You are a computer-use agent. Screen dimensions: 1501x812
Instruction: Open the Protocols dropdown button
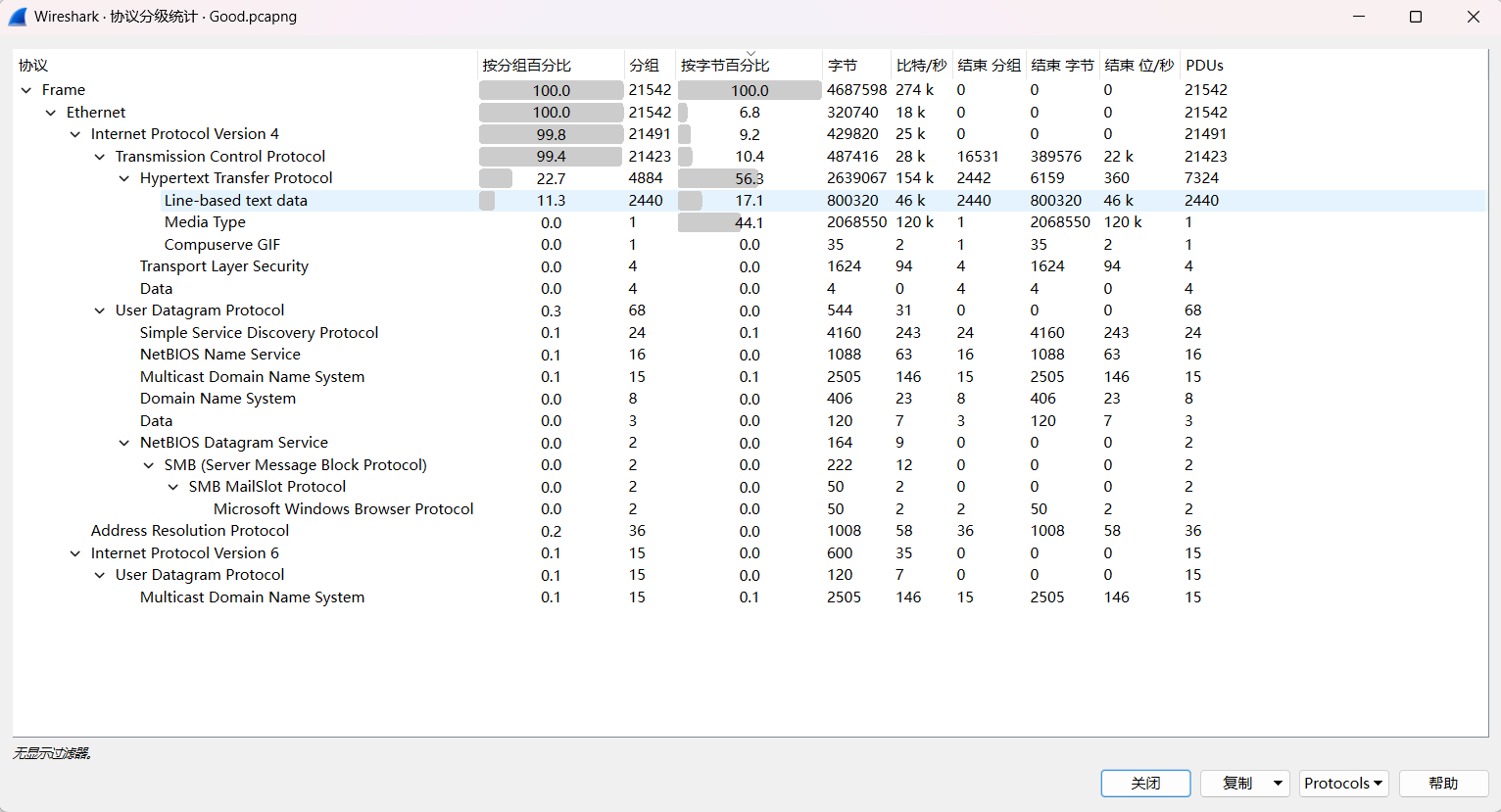click(x=1343, y=784)
